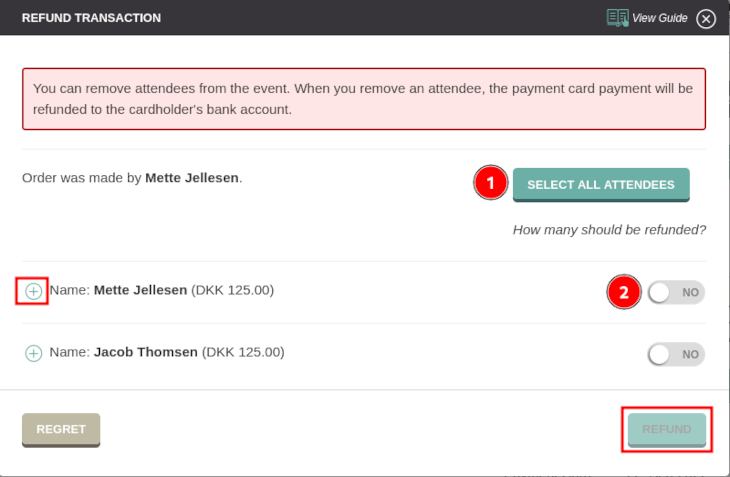Expand Mette Jellesen attendee details
The width and height of the screenshot is (730, 477).
pyautogui.click(x=33, y=291)
